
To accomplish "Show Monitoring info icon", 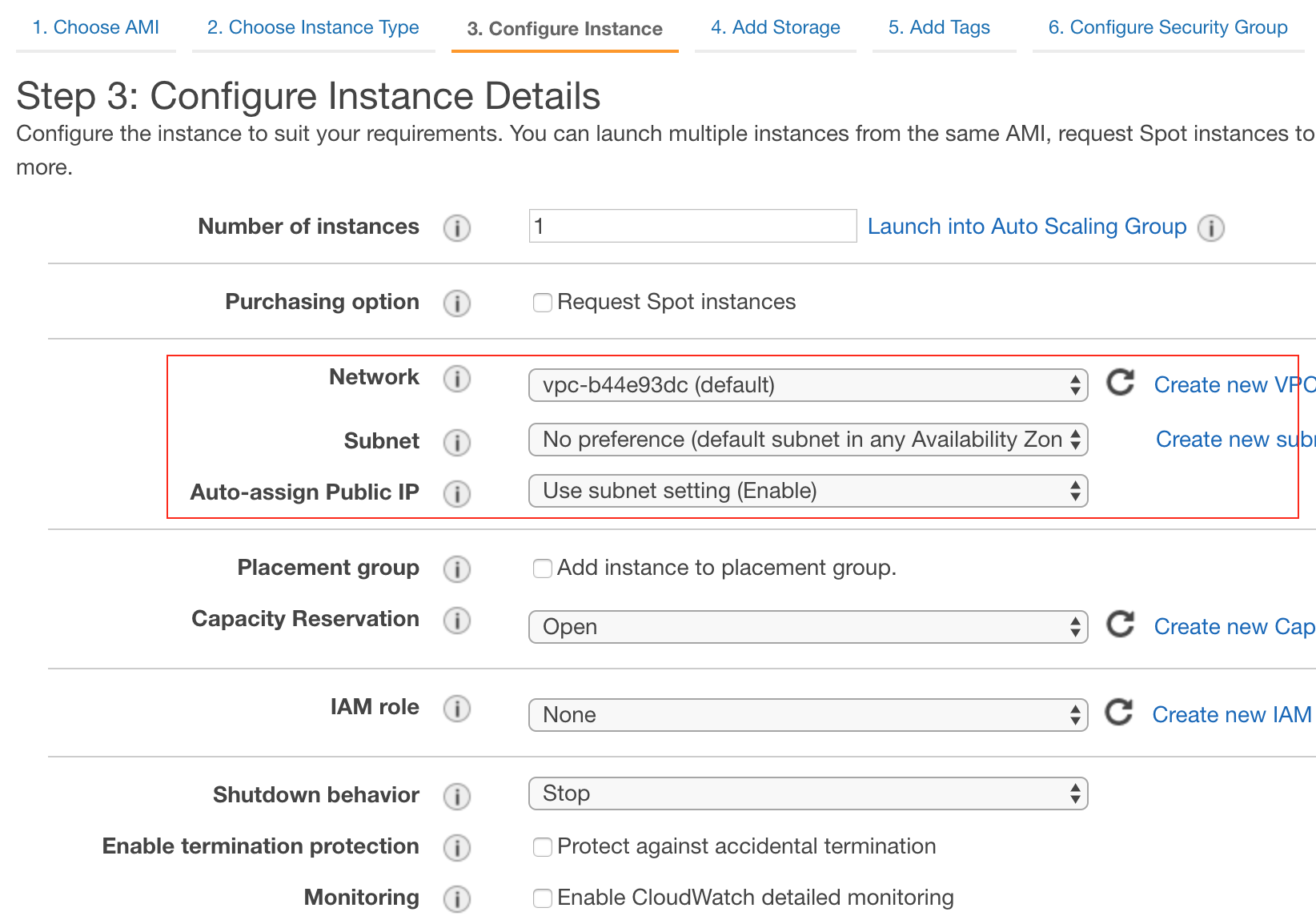I will [457, 899].
